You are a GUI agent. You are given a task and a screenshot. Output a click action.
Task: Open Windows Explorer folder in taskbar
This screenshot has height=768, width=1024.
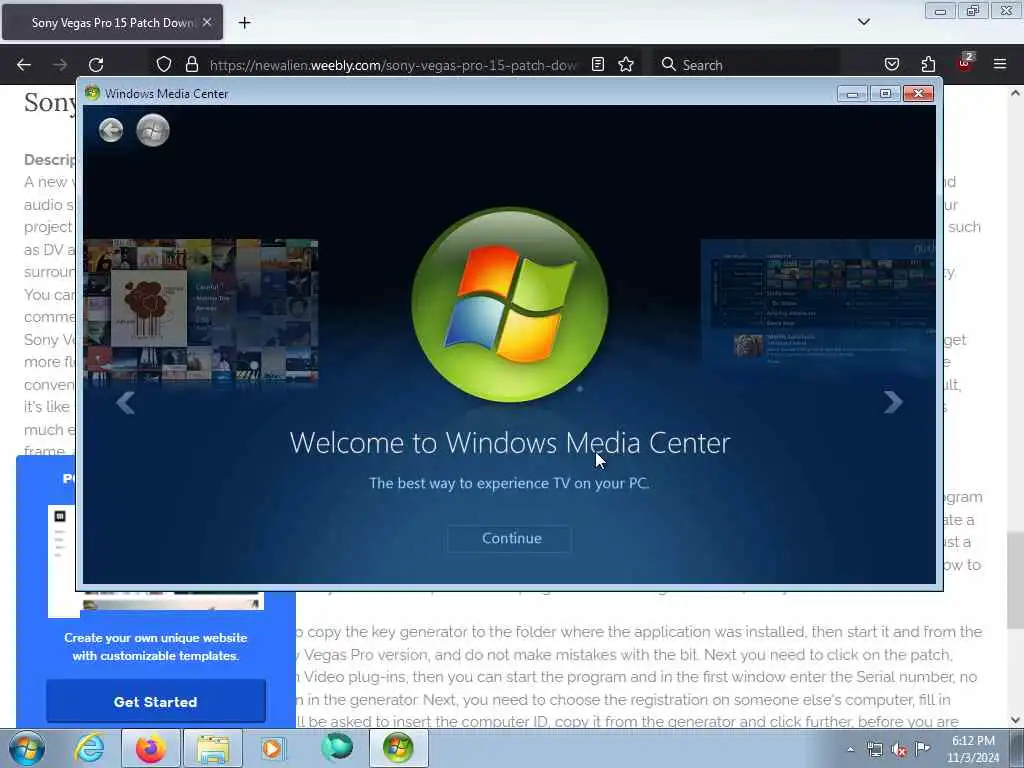click(x=213, y=748)
